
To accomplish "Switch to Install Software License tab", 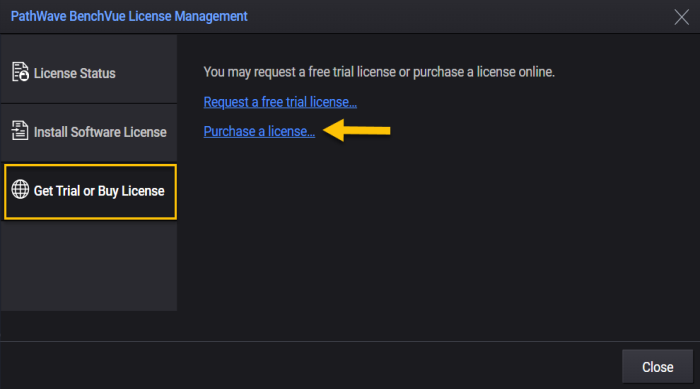I will pos(89,133).
